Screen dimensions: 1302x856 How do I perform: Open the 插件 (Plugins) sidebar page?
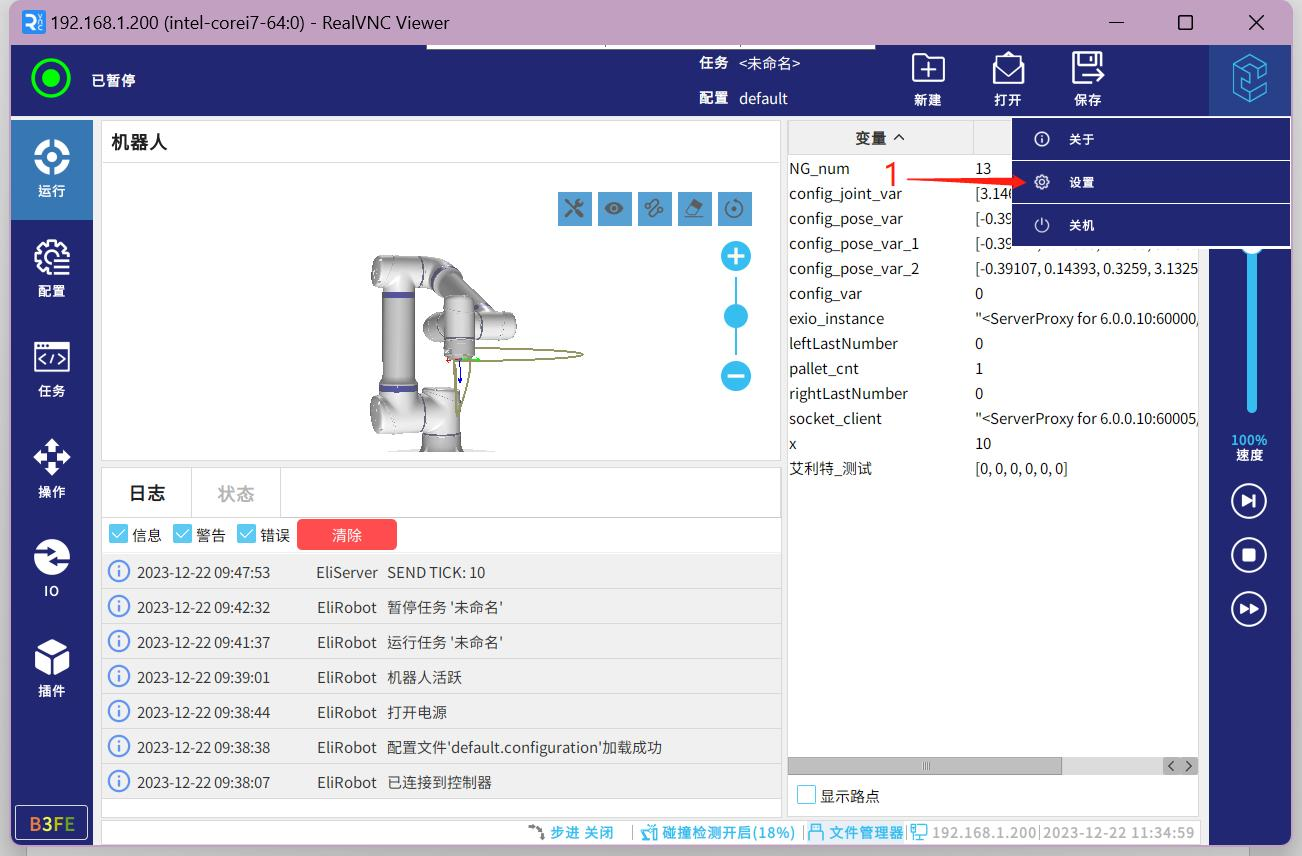point(52,668)
